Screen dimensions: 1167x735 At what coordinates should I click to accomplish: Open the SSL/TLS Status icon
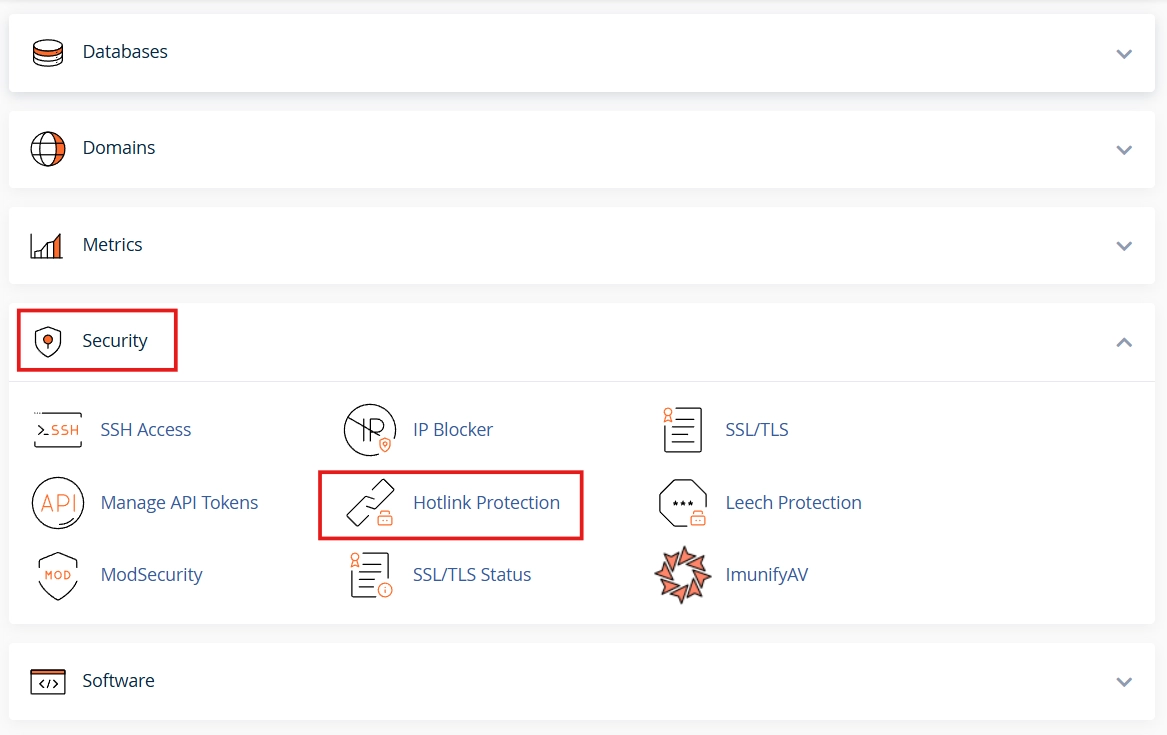coord(370,575)
